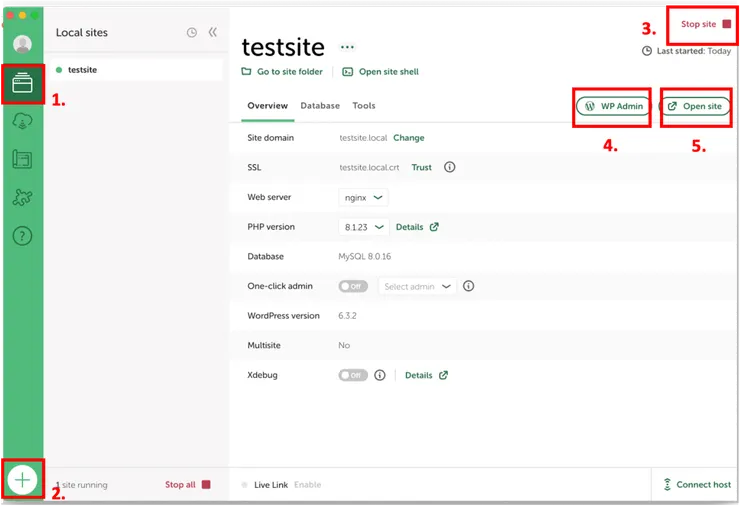Collapse the Local sites panel
740x517 pixels.
tap(213, 32)
